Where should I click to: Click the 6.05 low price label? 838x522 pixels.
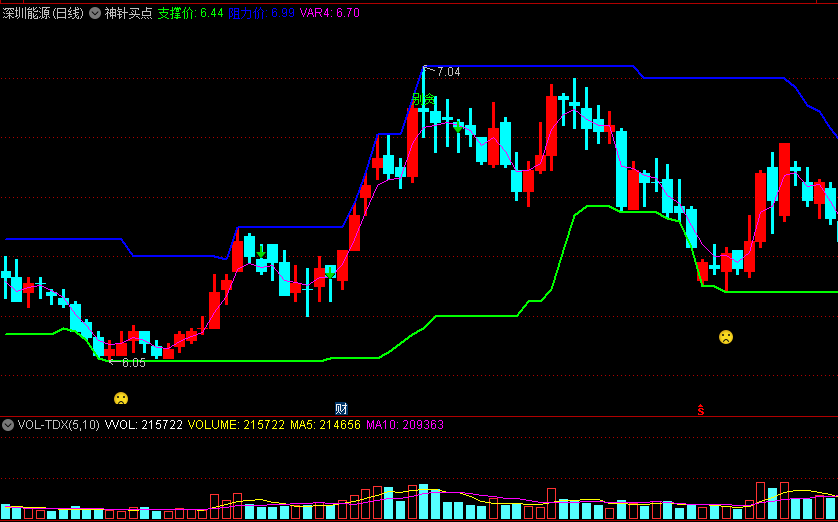134,363
